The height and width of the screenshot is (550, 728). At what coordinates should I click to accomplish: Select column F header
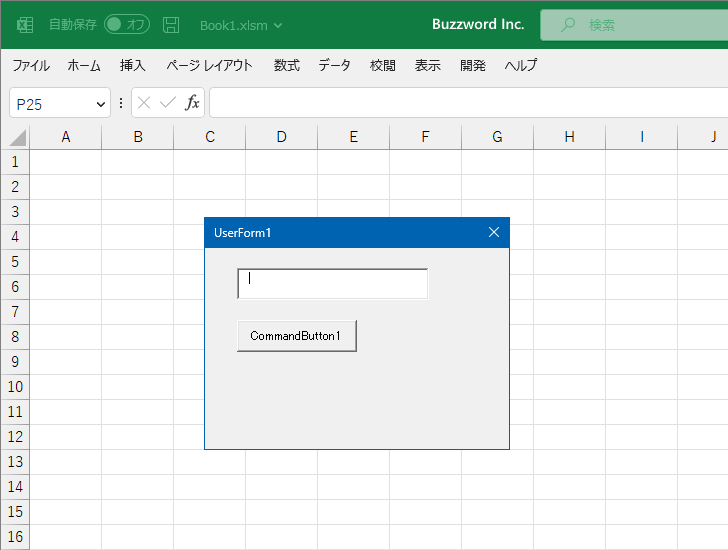pyautogui.click(x=425, y=137)
